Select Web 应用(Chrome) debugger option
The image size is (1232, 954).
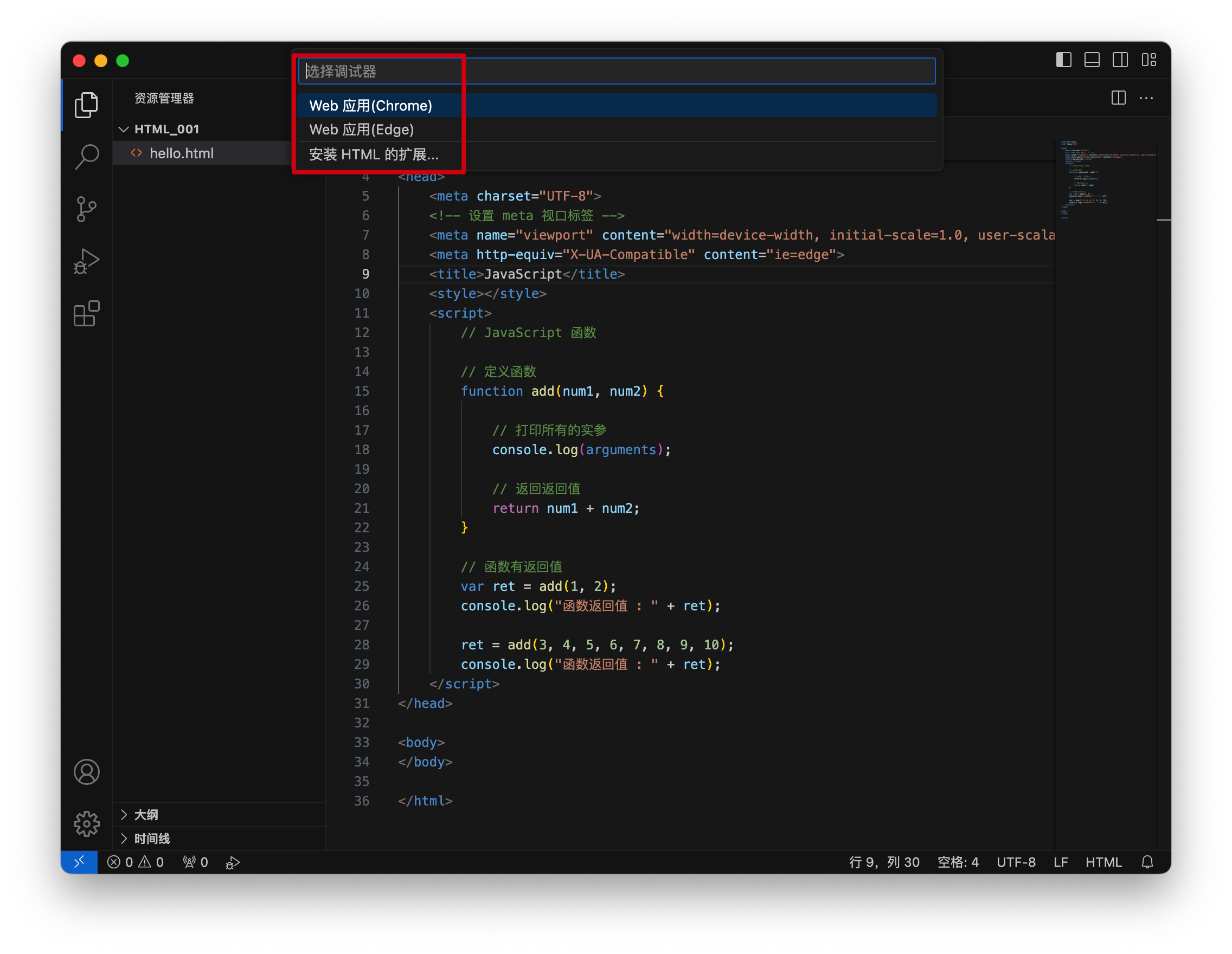(370, 106)
